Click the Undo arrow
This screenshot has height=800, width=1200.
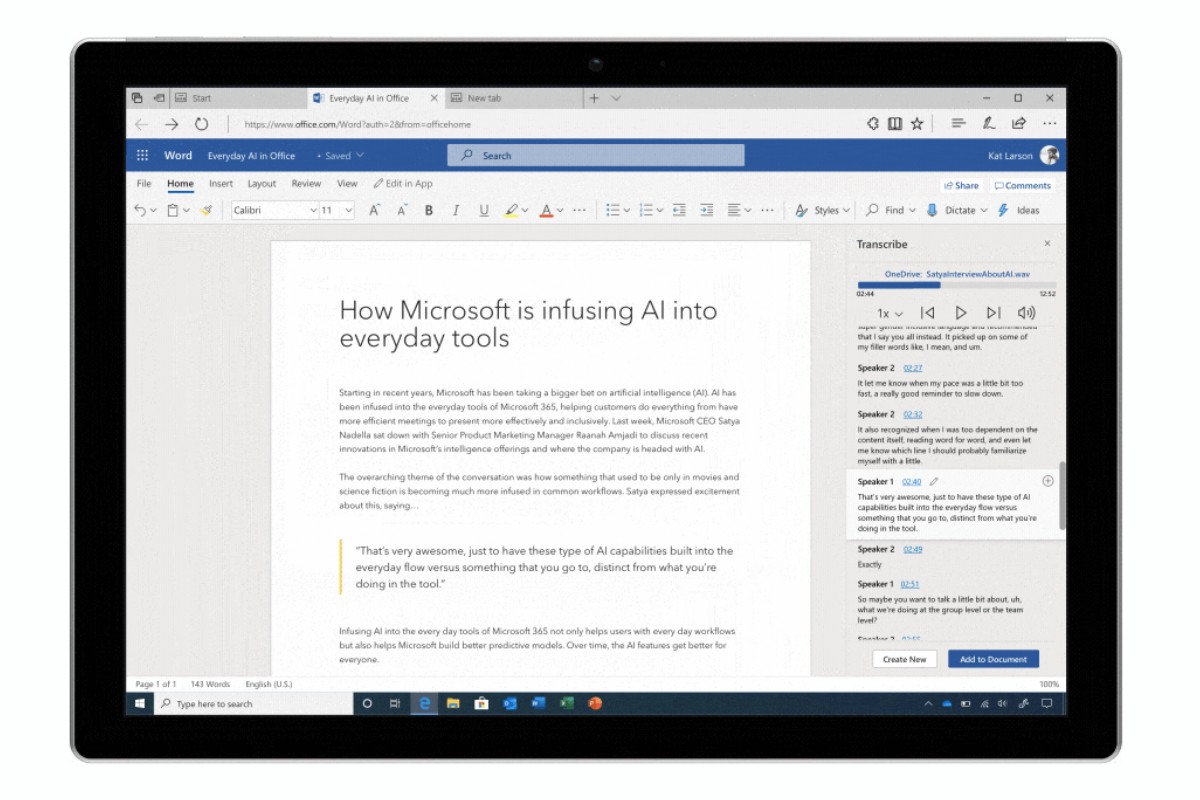coord(139,210)
